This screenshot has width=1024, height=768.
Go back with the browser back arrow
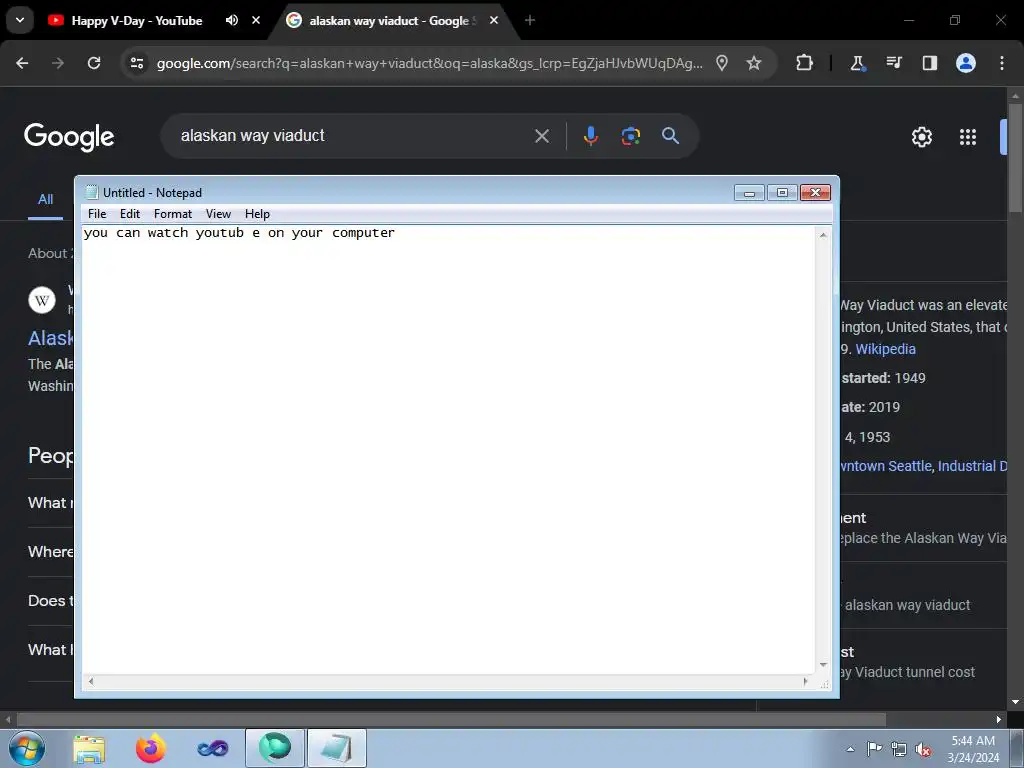click(22, 63)
